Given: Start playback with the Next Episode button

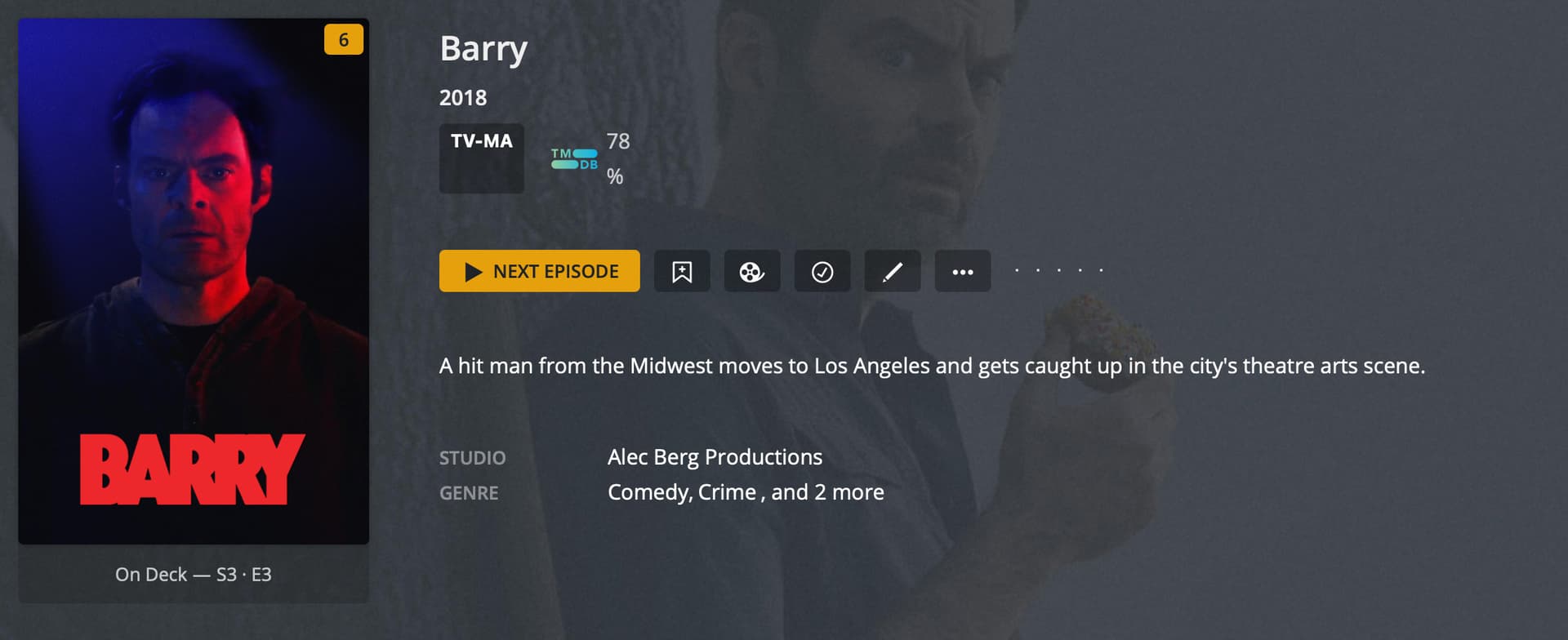Looking at the screenshot, I should (x=540, y=271).
